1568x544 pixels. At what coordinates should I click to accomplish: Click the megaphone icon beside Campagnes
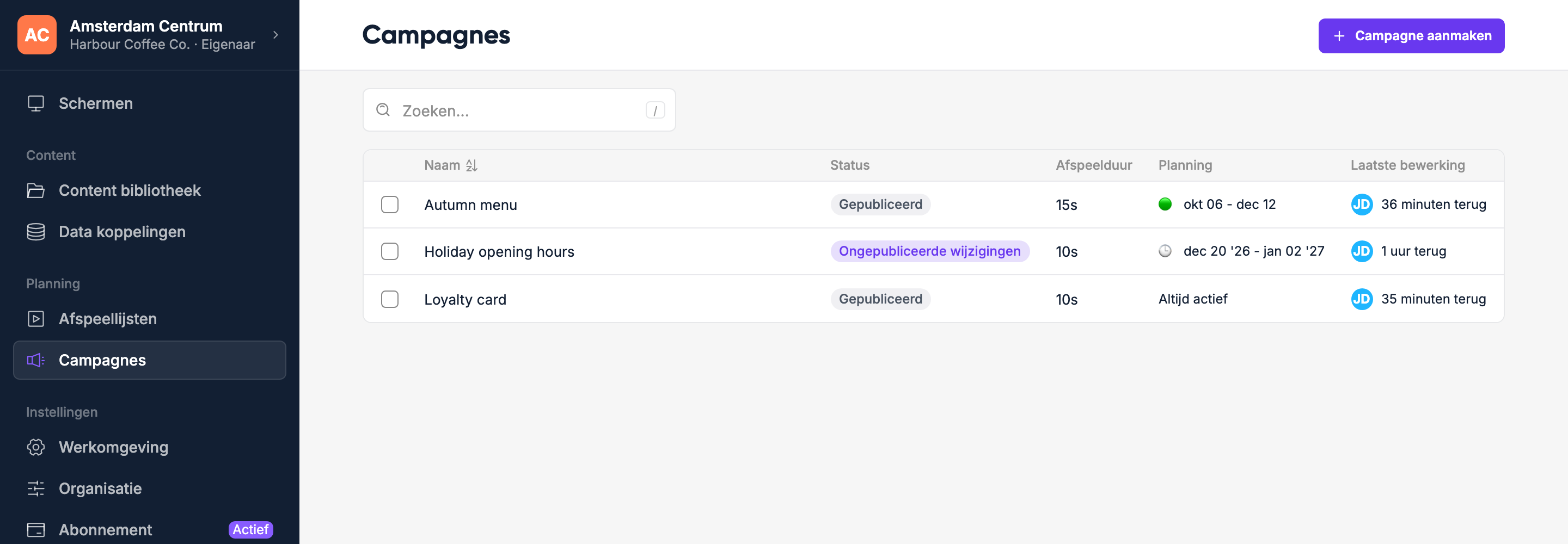(x=36, y=360)
